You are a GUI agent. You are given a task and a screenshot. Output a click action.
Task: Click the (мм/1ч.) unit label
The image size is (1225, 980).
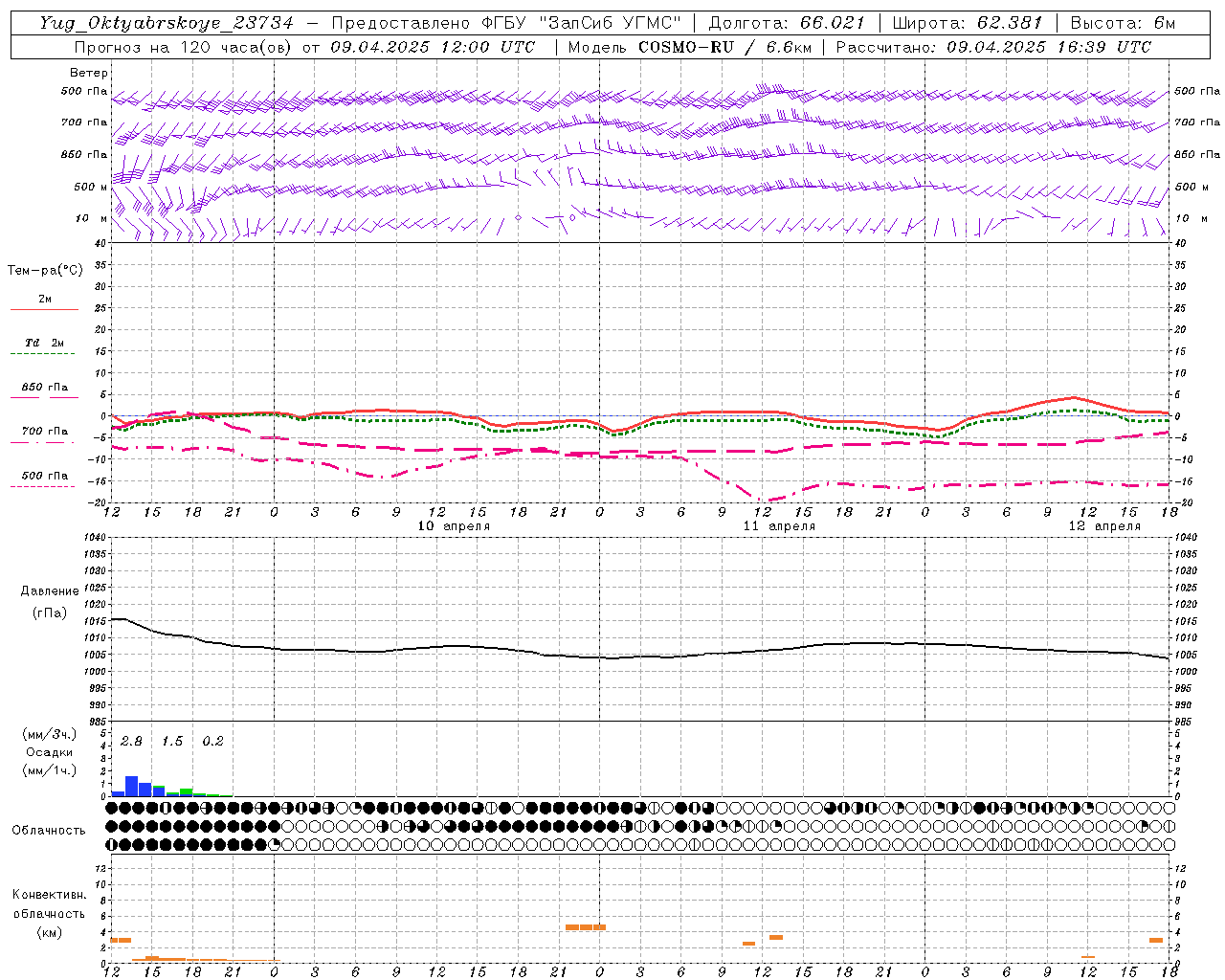tap(50, 771)
